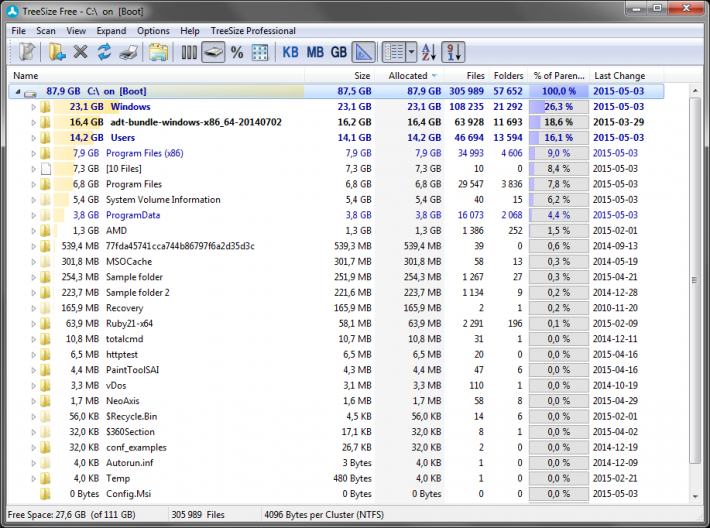Expand the [10 Files] node

(33, 169)
